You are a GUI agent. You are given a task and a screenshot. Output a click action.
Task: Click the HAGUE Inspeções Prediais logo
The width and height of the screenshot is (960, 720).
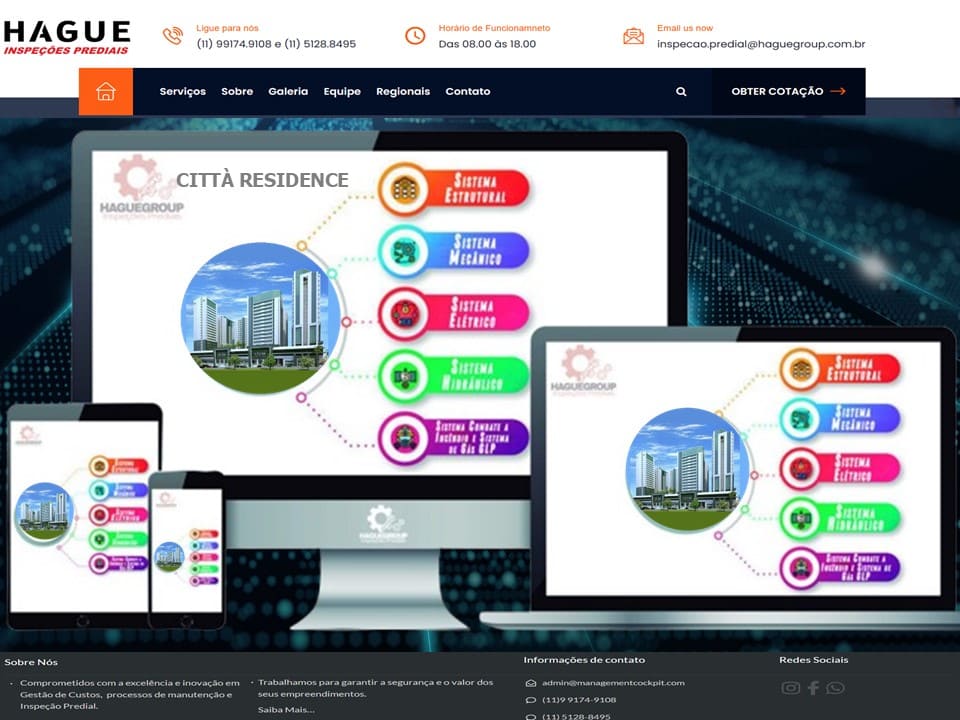coord(67,37)
